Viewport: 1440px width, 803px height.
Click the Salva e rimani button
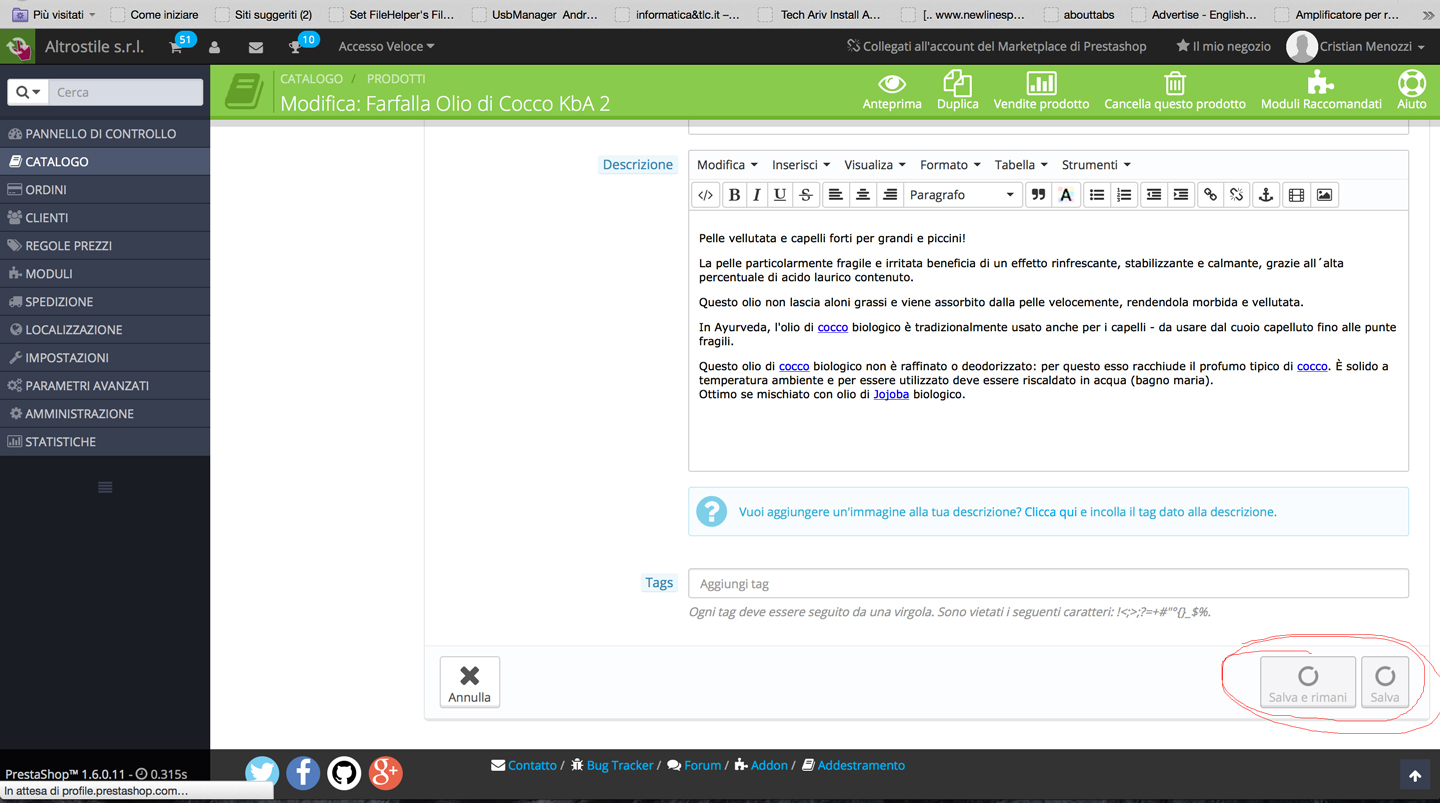click(x=1308, y=682)
